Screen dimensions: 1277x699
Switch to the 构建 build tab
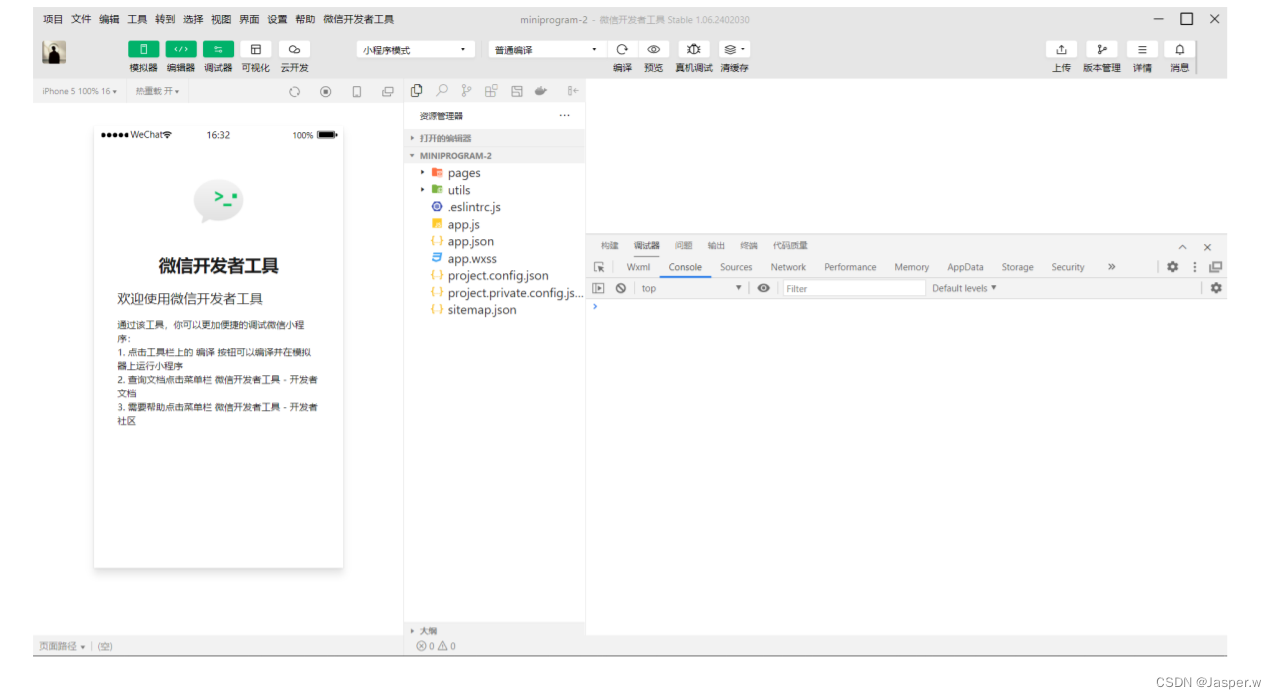[610, 245]
